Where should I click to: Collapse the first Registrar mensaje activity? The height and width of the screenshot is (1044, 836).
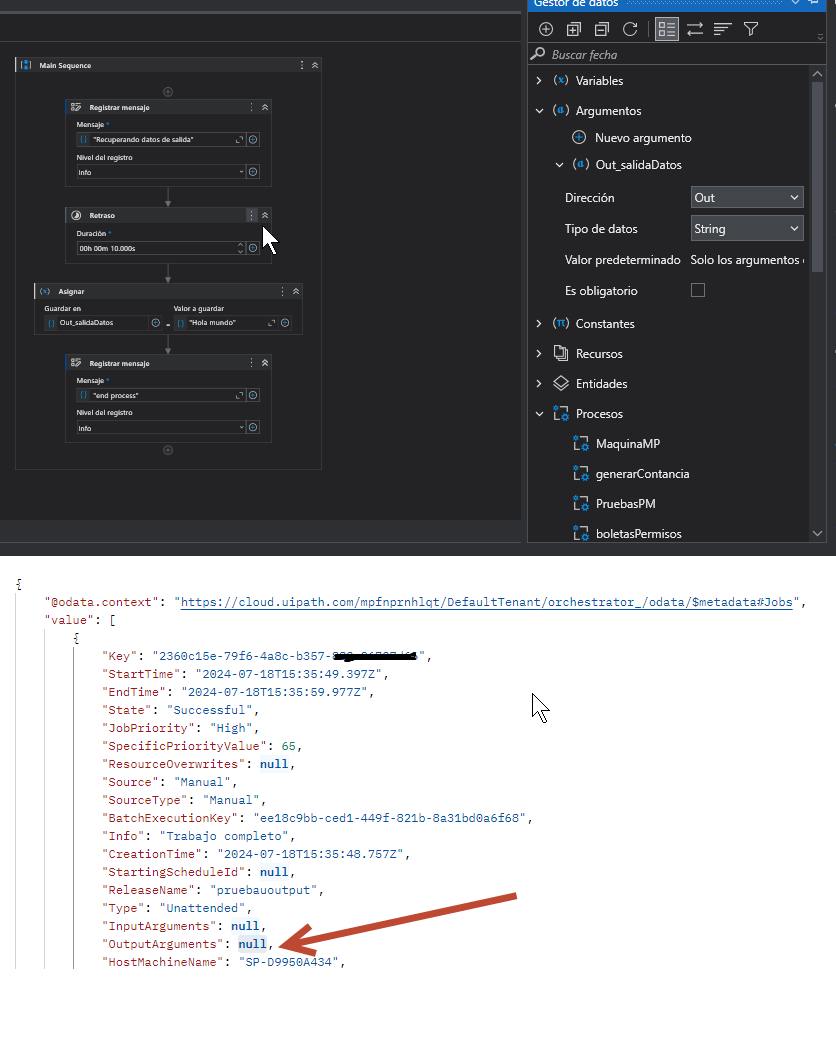tap(265, 107)
